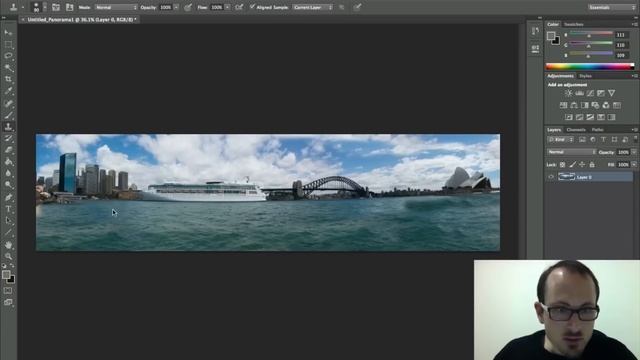Screen dimensions: 640x360
Task: Switch to the Swatches tab
Action: [573, 24]
